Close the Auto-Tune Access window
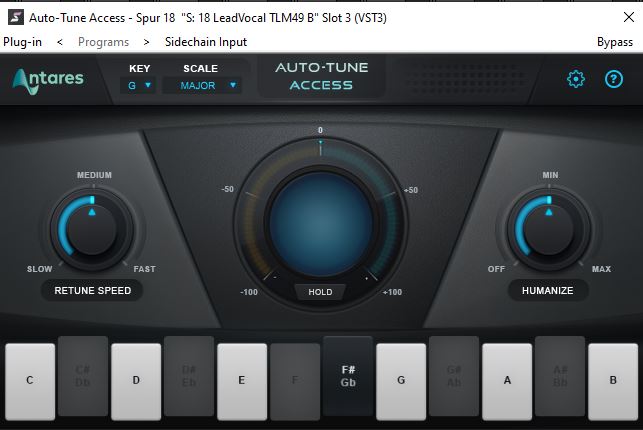Image resolution: width=643 pixels, height=430 pixels. pos(629,17)
